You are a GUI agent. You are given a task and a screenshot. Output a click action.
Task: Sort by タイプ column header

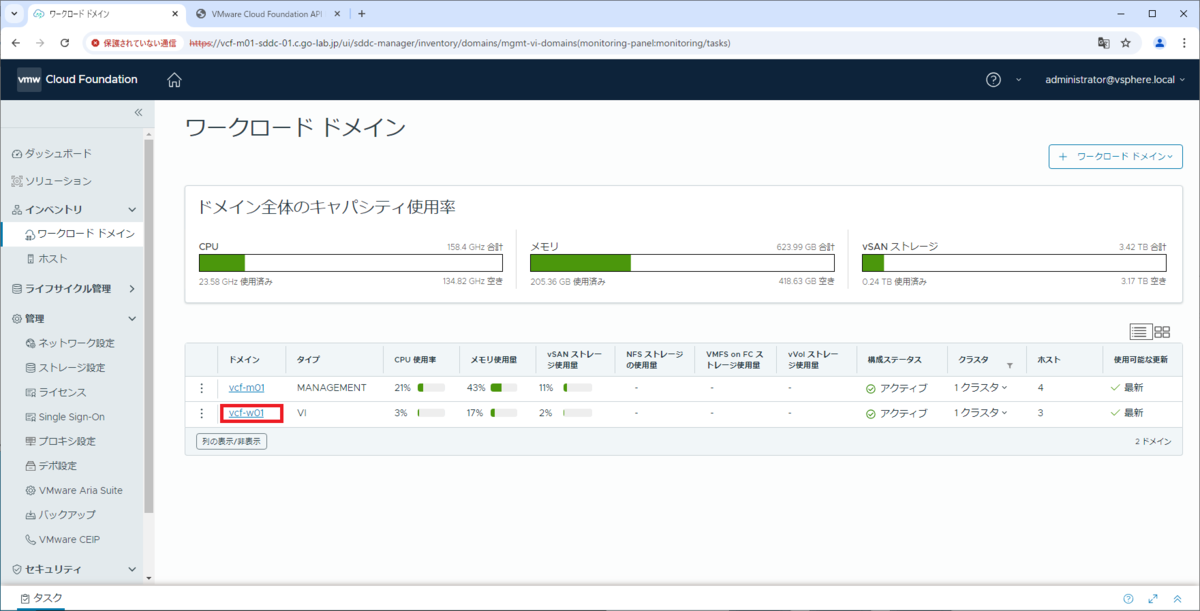[309, 359]
